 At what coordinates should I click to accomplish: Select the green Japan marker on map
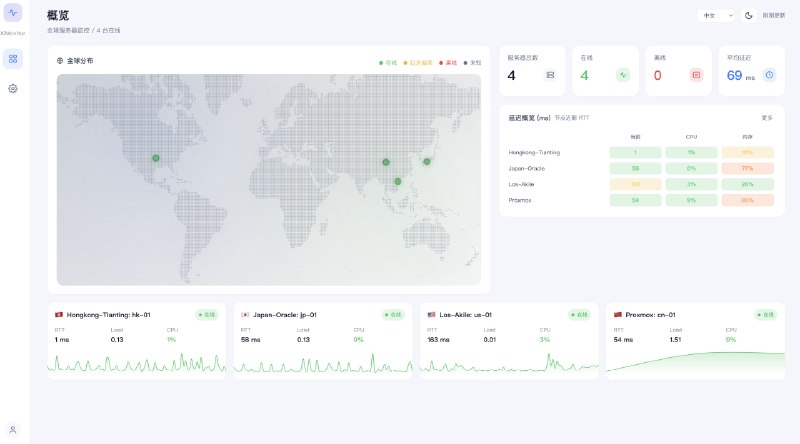(x=427, y=161)
